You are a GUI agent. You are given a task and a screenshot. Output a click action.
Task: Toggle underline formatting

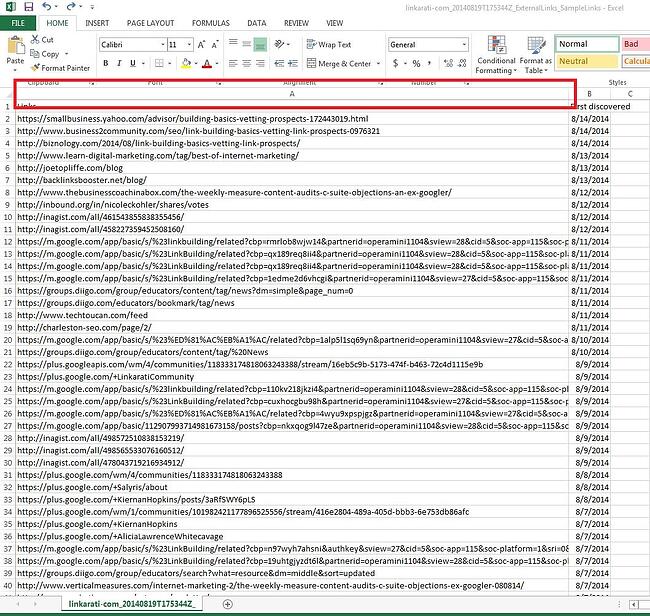[133, 63]
